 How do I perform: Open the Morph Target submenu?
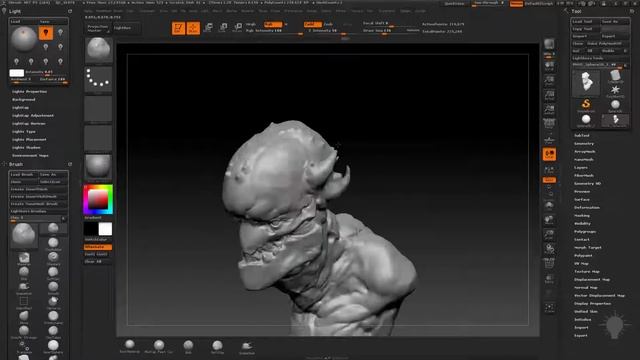pyautogui.click(x=588, y=248)
